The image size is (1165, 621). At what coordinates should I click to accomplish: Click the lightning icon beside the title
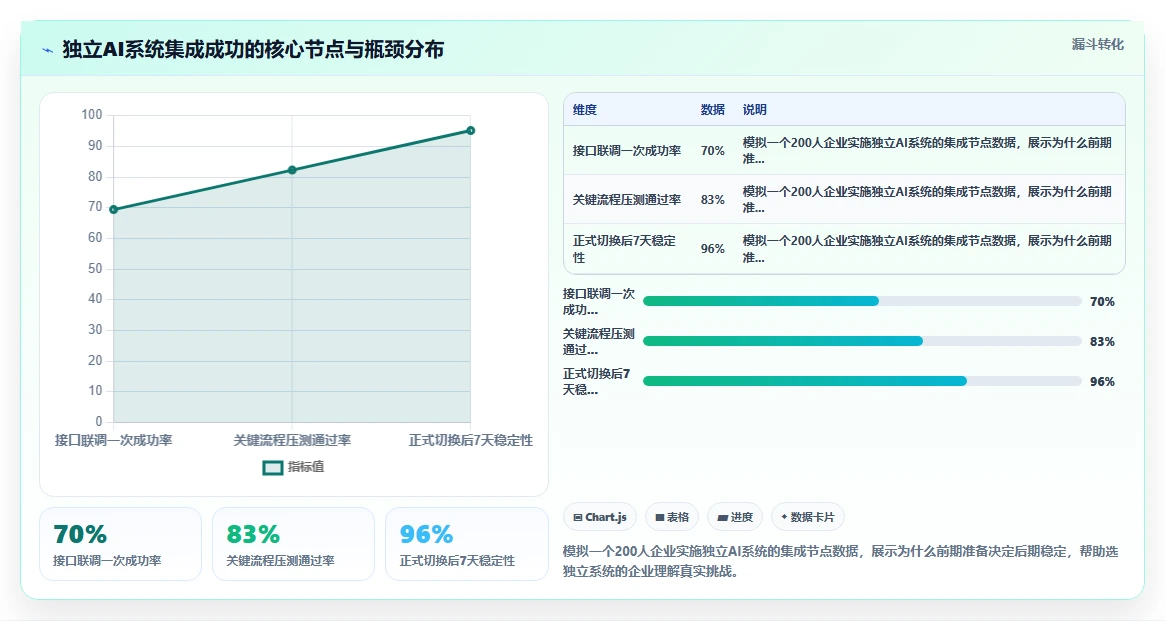pyautogui.click(x=48, y=51)
